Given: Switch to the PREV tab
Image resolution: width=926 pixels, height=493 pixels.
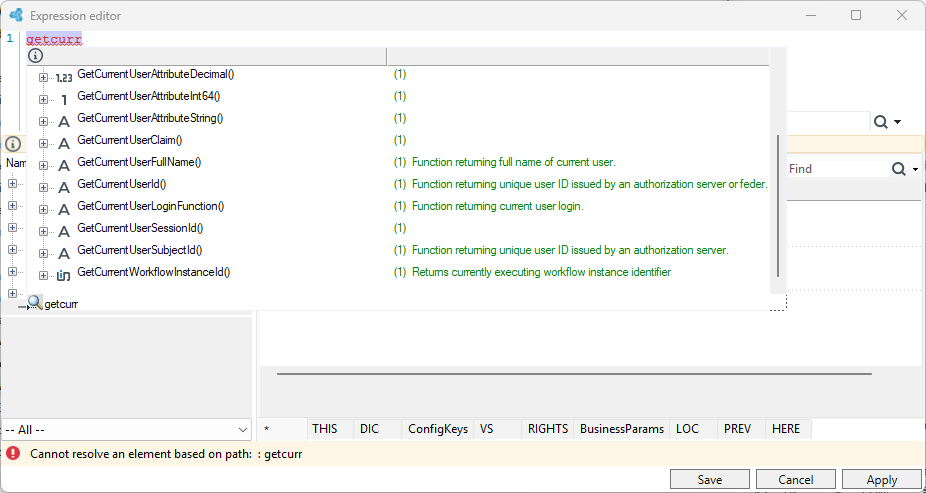Looking at the screenshot, I should coord(741,429).
